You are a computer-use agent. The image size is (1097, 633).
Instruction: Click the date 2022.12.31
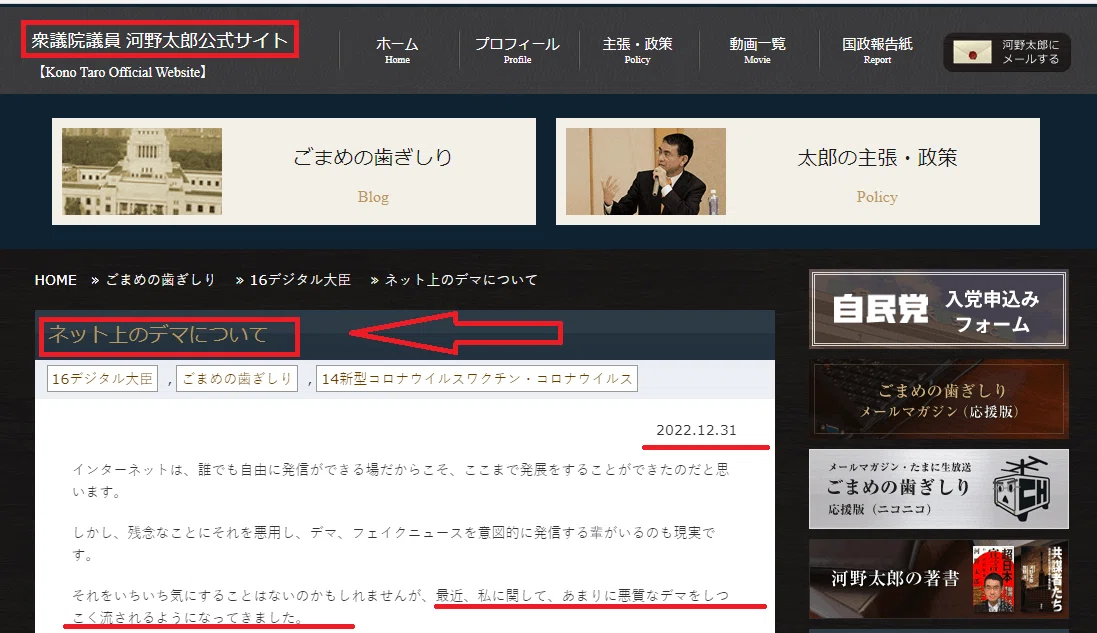(x=696, y=430)
